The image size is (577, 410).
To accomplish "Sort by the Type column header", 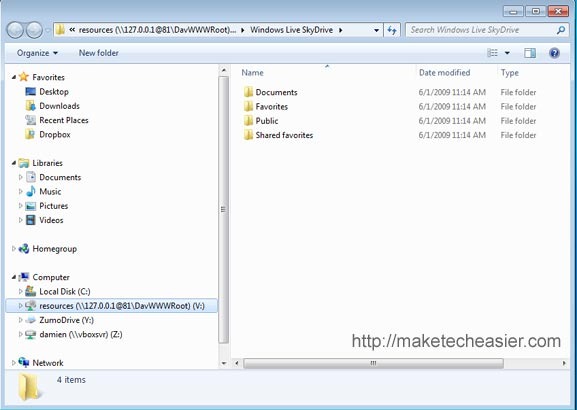I will 510,73.
